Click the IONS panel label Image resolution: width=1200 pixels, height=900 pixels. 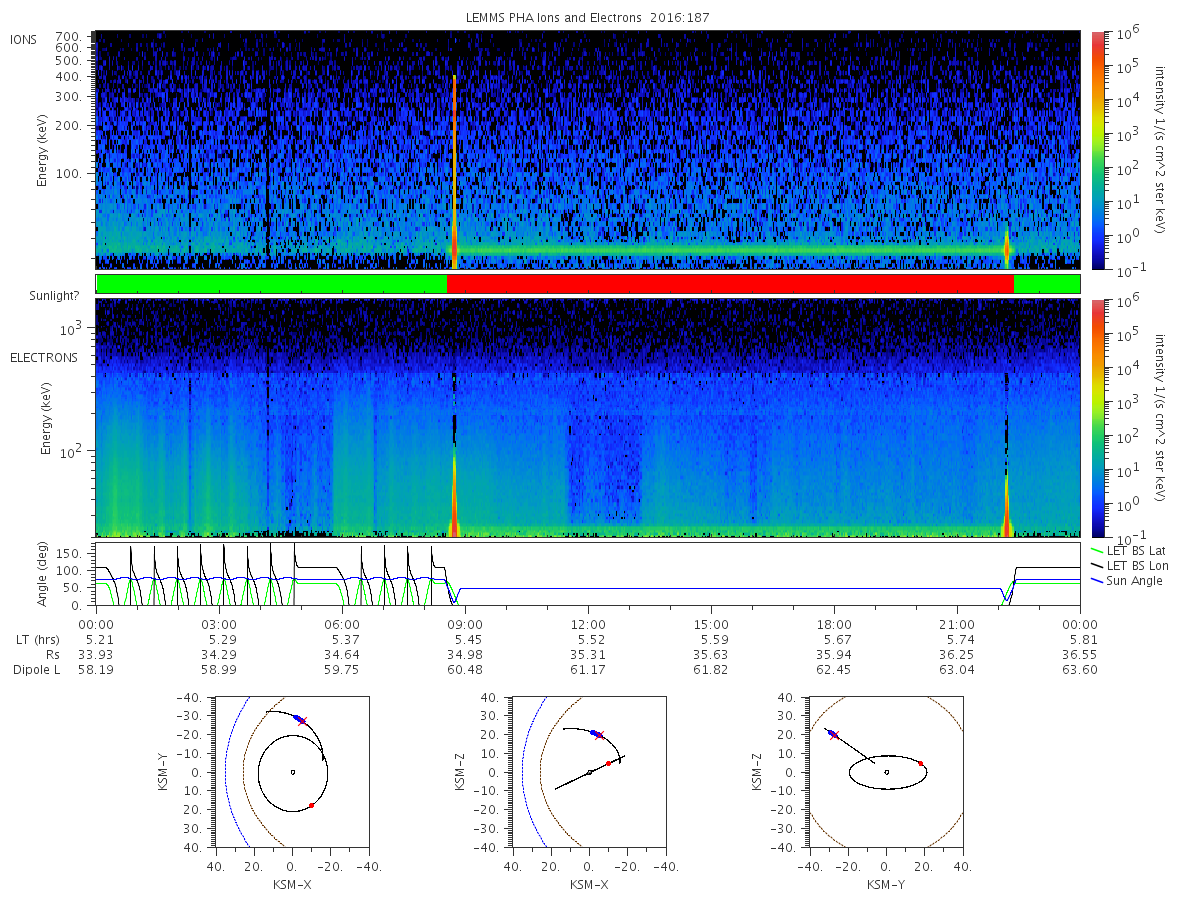24,40
